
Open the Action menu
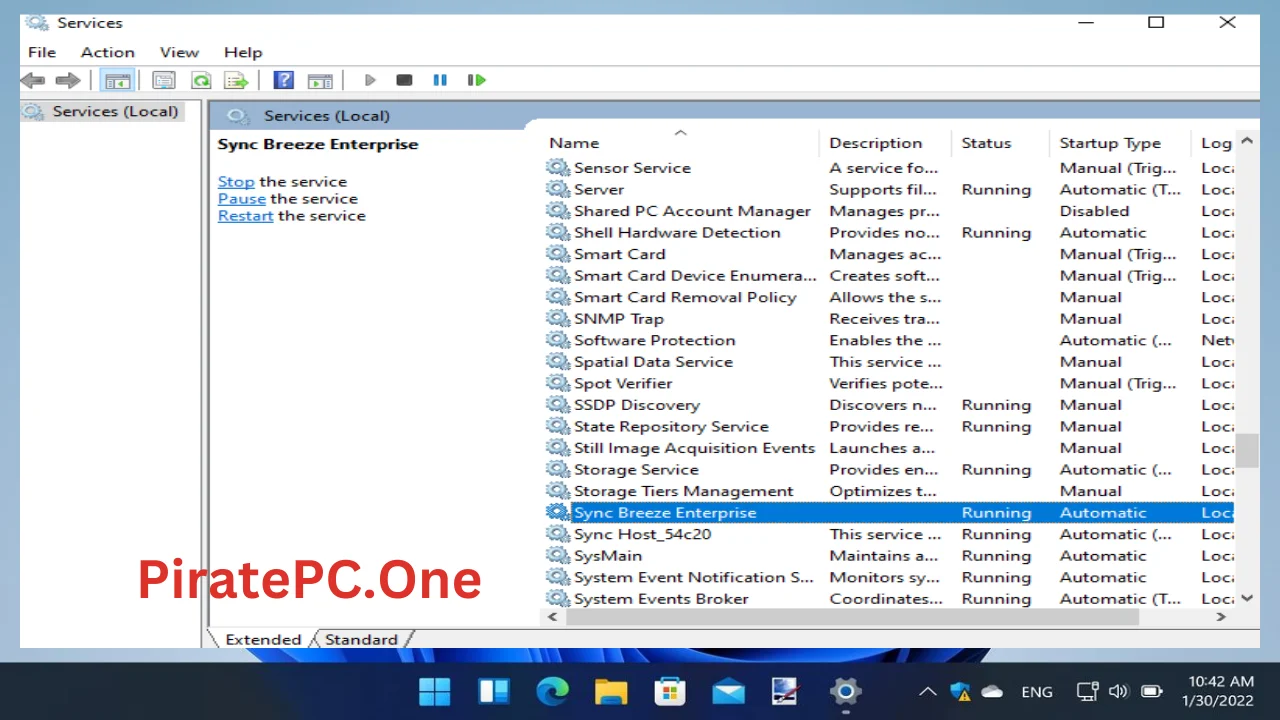(x=107, y=52)
